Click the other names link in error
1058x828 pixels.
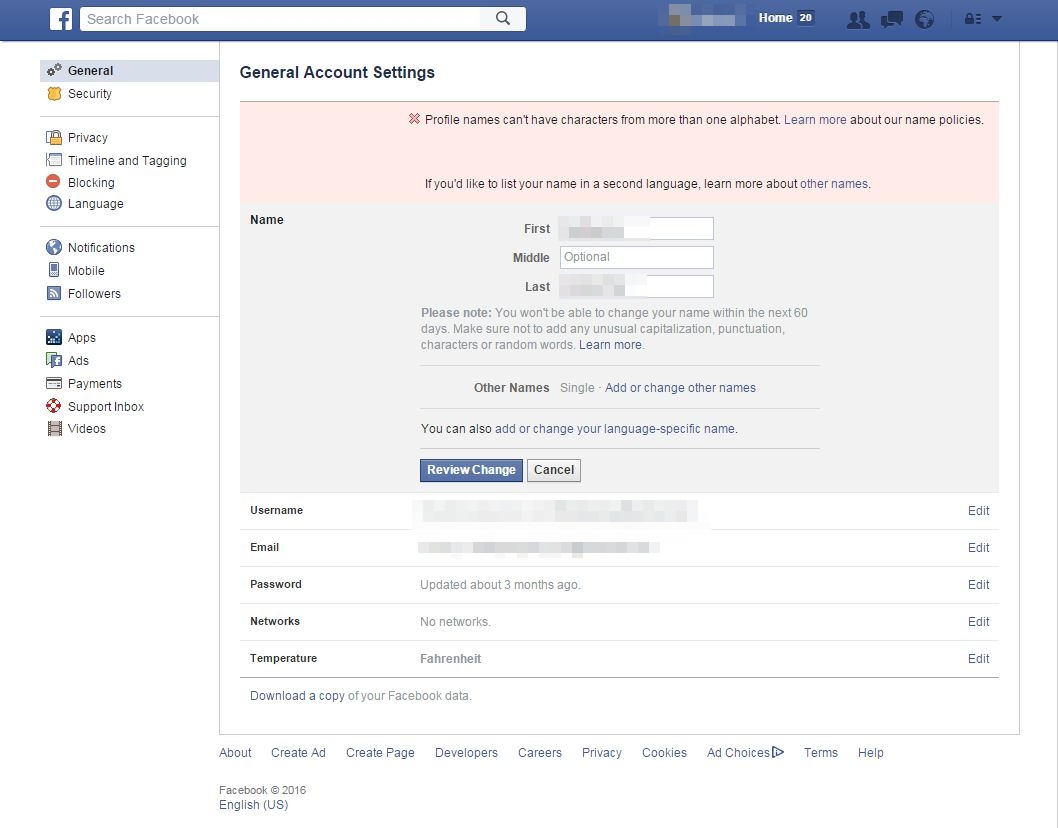coord(834,184)
